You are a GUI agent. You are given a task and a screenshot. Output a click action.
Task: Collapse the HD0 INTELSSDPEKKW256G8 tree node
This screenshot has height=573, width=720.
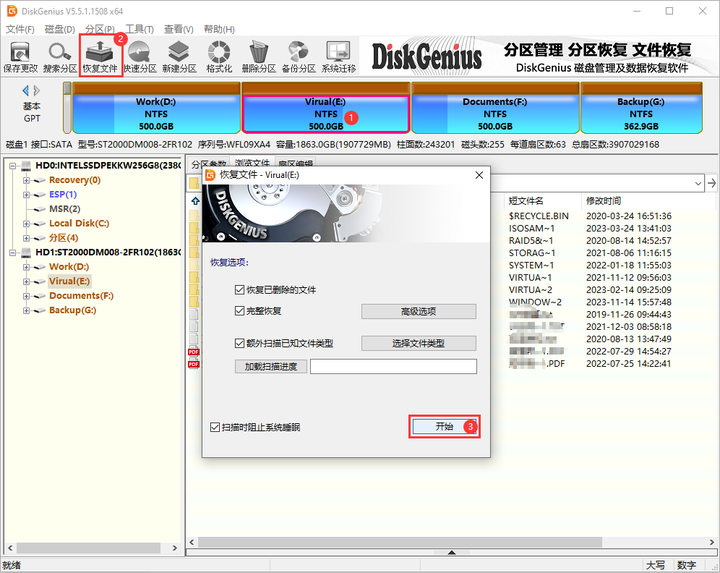click(13, 166)
